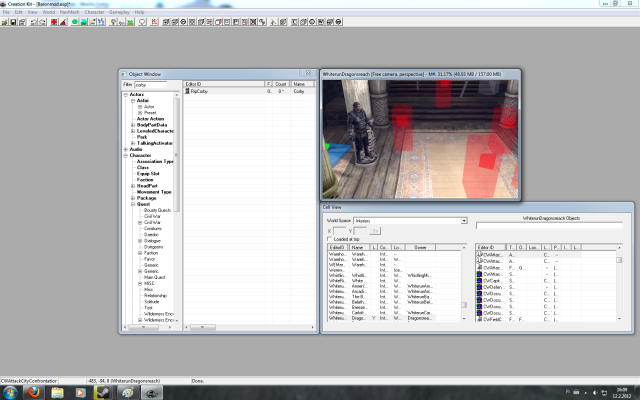Enable the 'Loaded at top' checkbox

[x=328, y=240]
